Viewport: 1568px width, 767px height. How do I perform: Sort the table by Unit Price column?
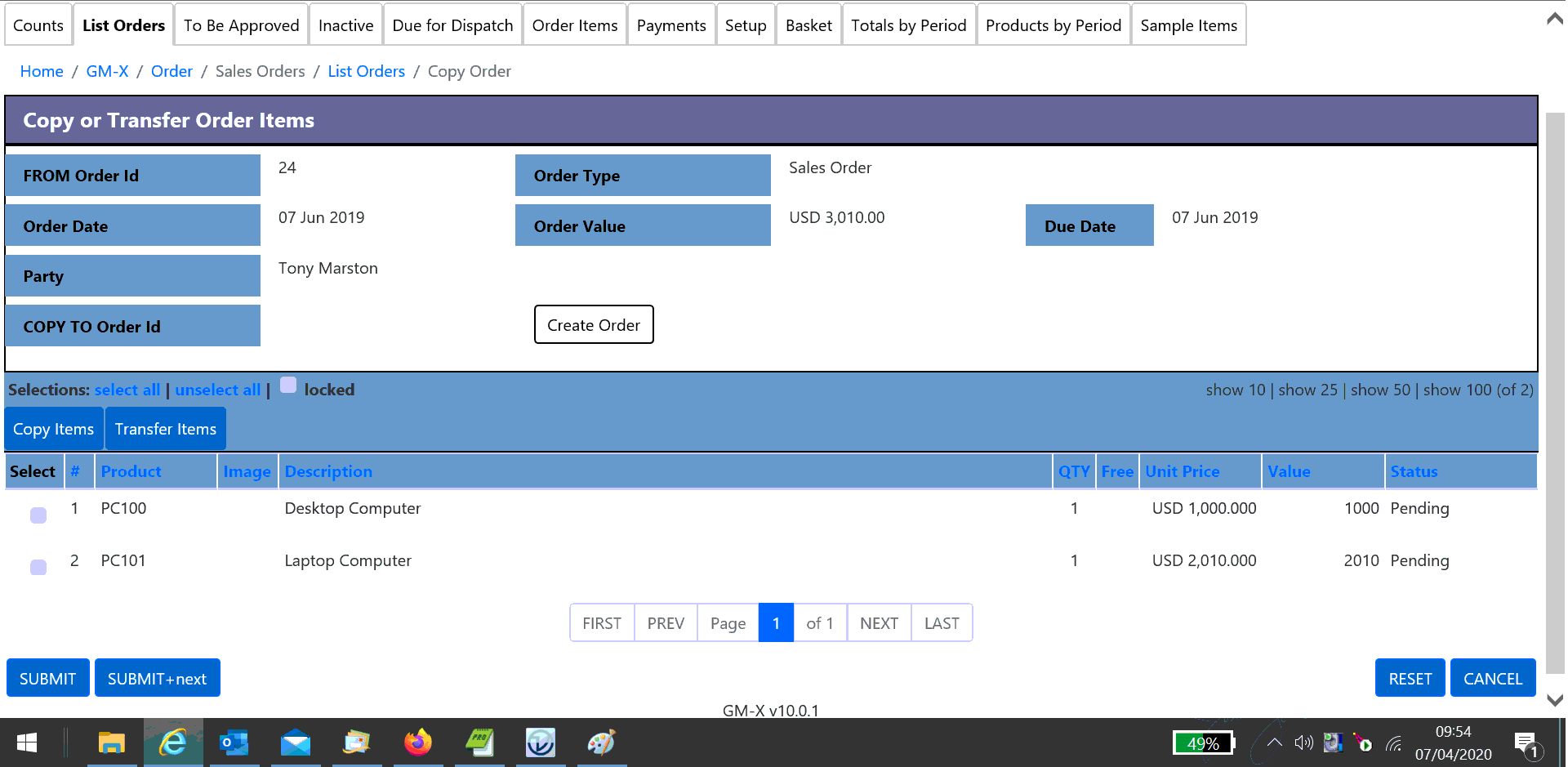click(x=1182, y=471)
